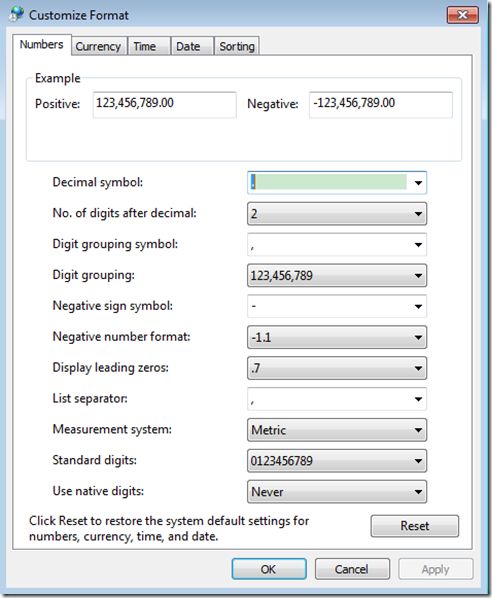Click the Reset instructions text

(169, 529)
